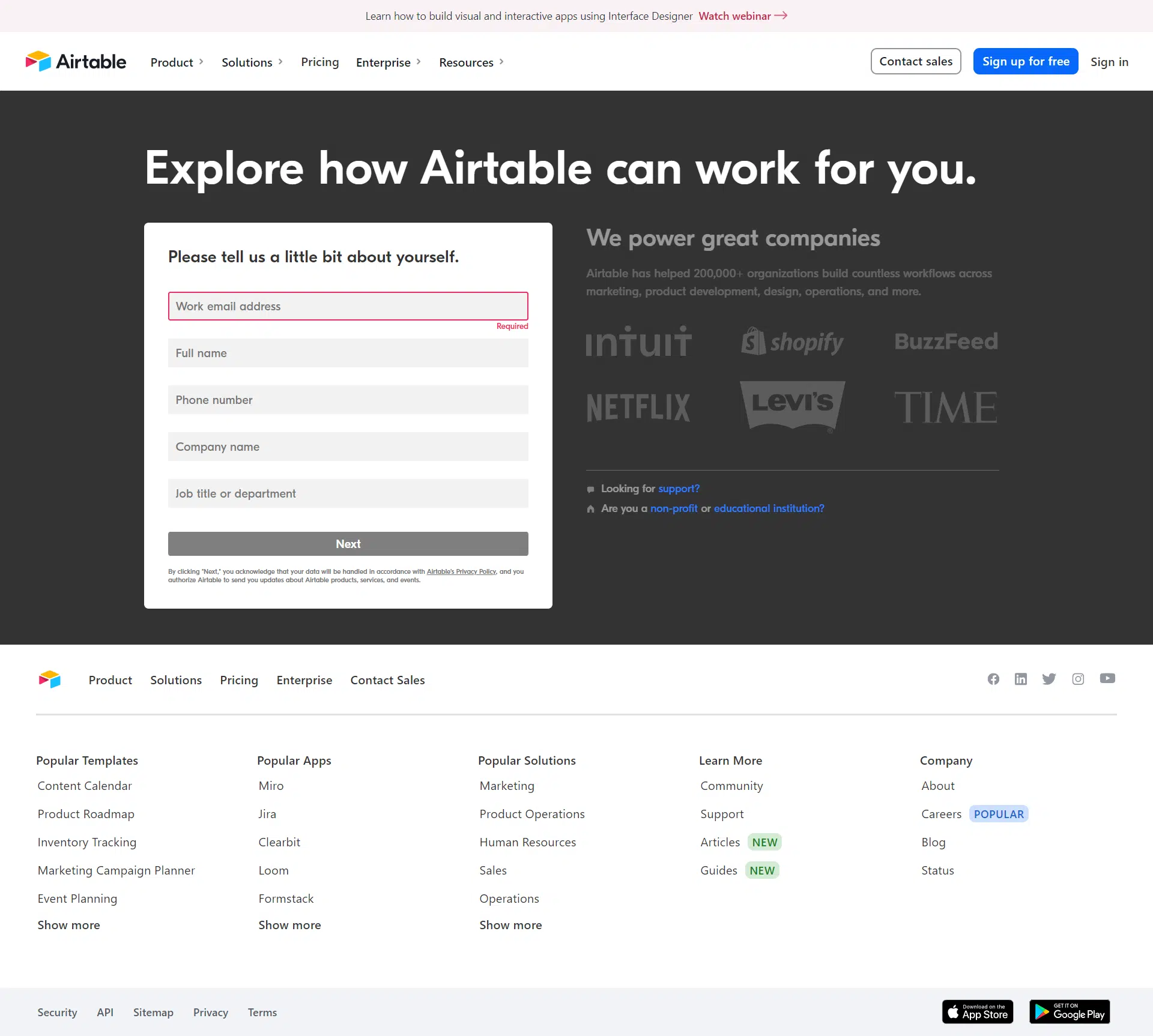Open Airtable's Instagram page icon

pyautogui.click(x=1078, y=679)
